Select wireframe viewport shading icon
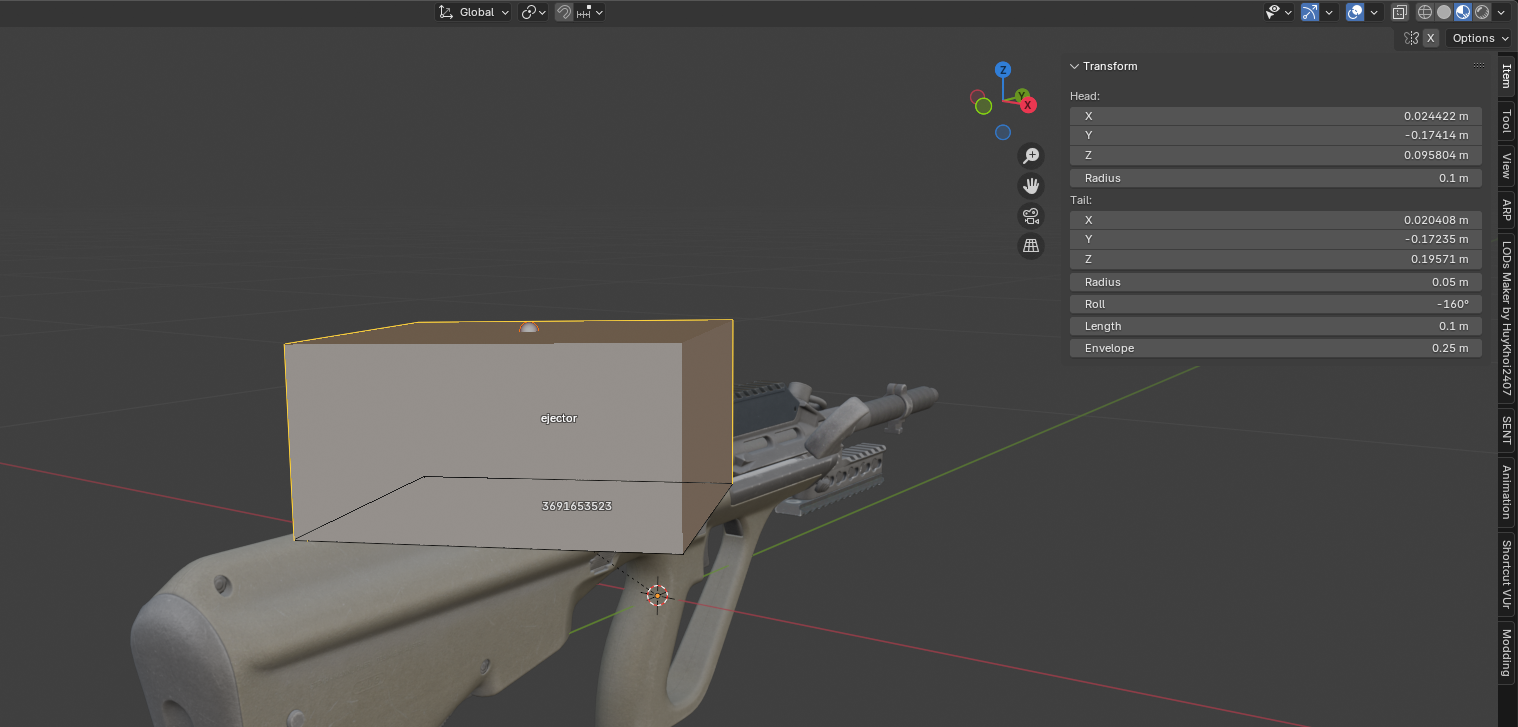The height and width of the screenshot is (727, 1518). coord(1425,12)
